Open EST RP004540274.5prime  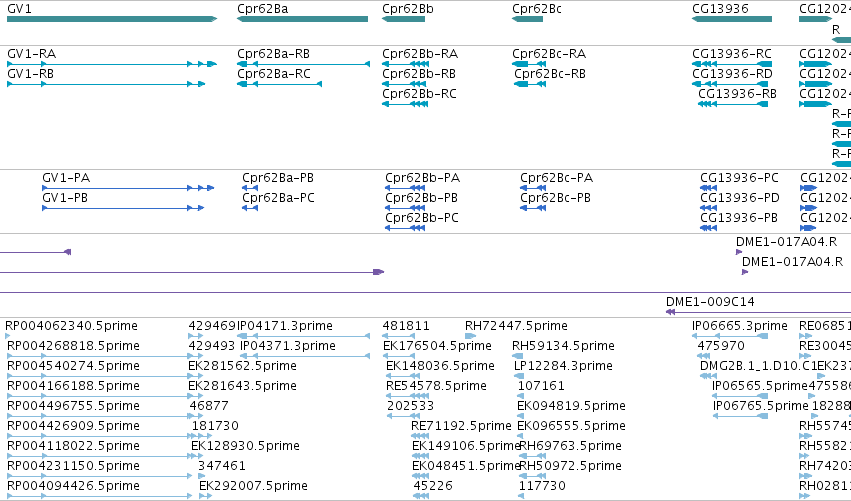(x=73, y=366)
